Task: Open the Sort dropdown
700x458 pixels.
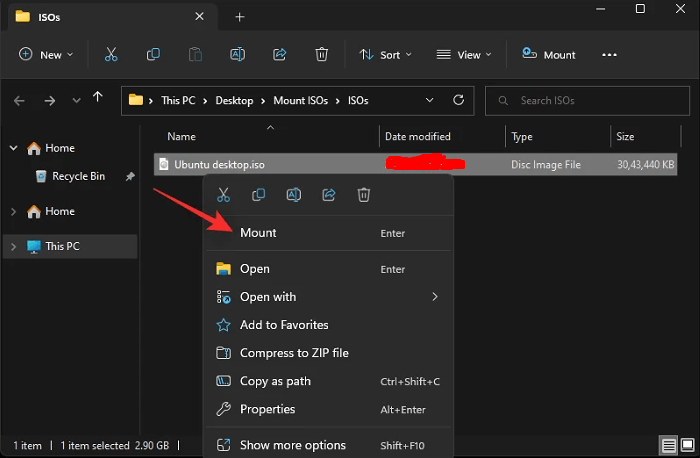Action: click(x=385, y=54)
